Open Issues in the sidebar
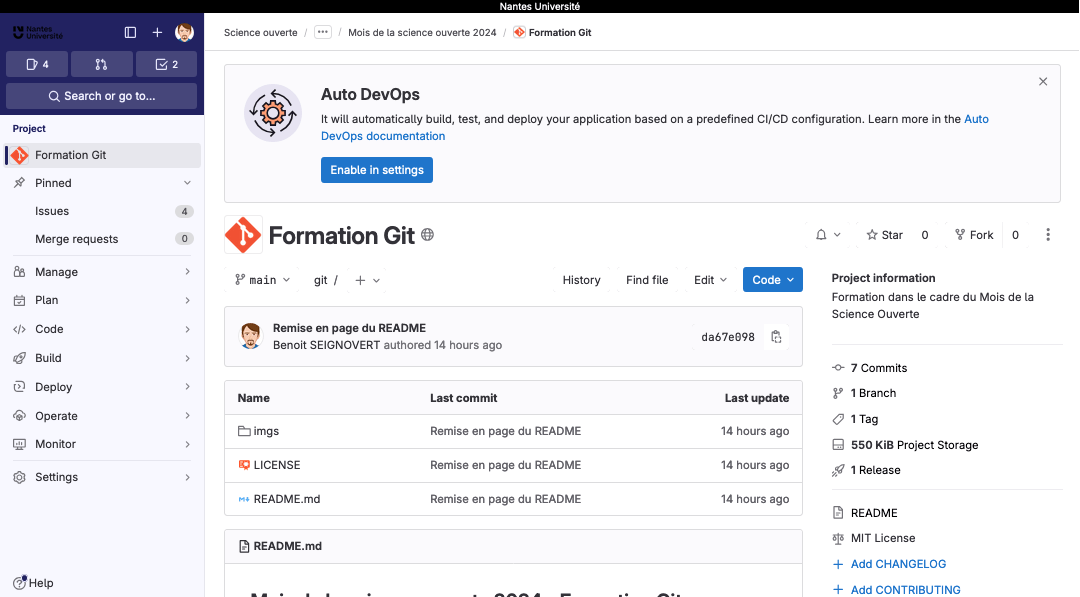 (x=103, y=211)
